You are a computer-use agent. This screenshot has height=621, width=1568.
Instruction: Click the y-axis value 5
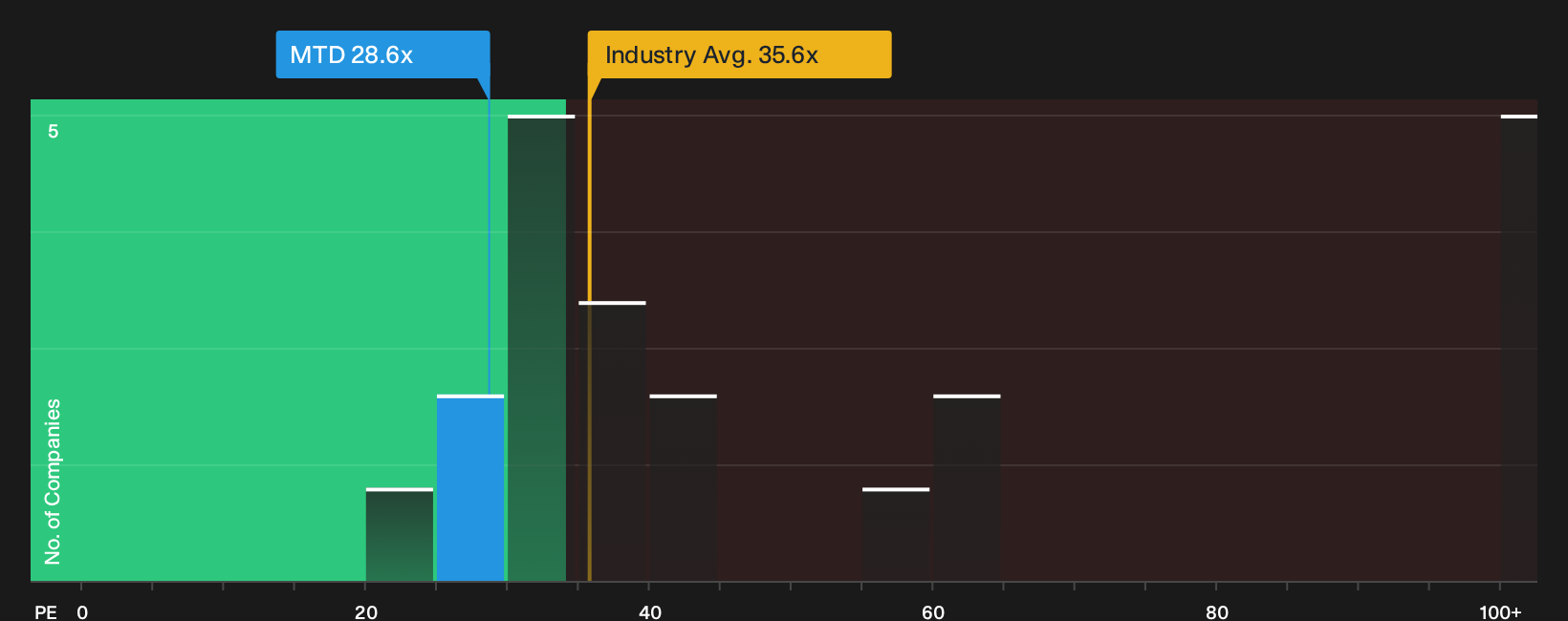(54, 131)
